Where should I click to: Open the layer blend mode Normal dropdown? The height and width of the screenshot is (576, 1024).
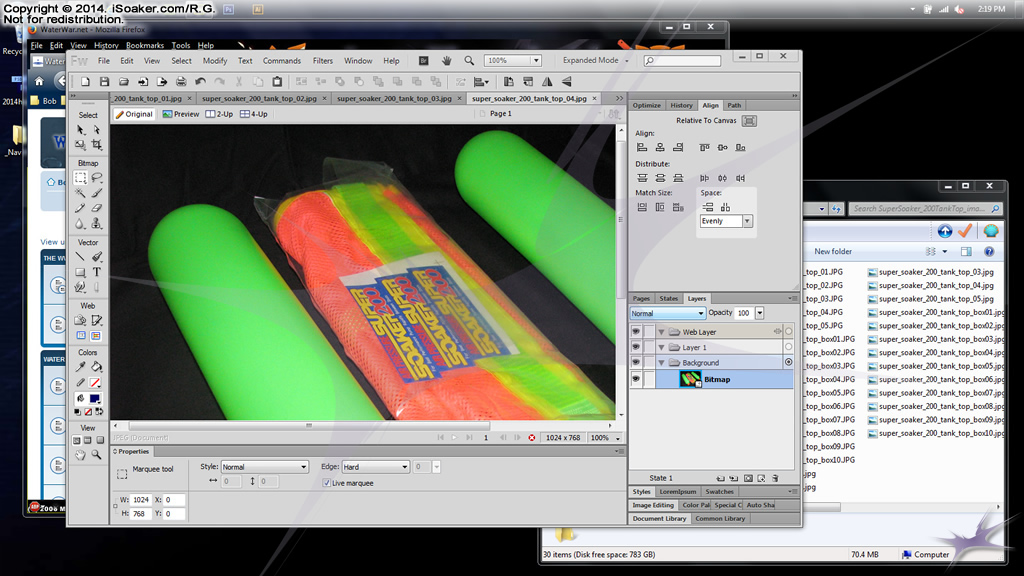coord(667,313)
